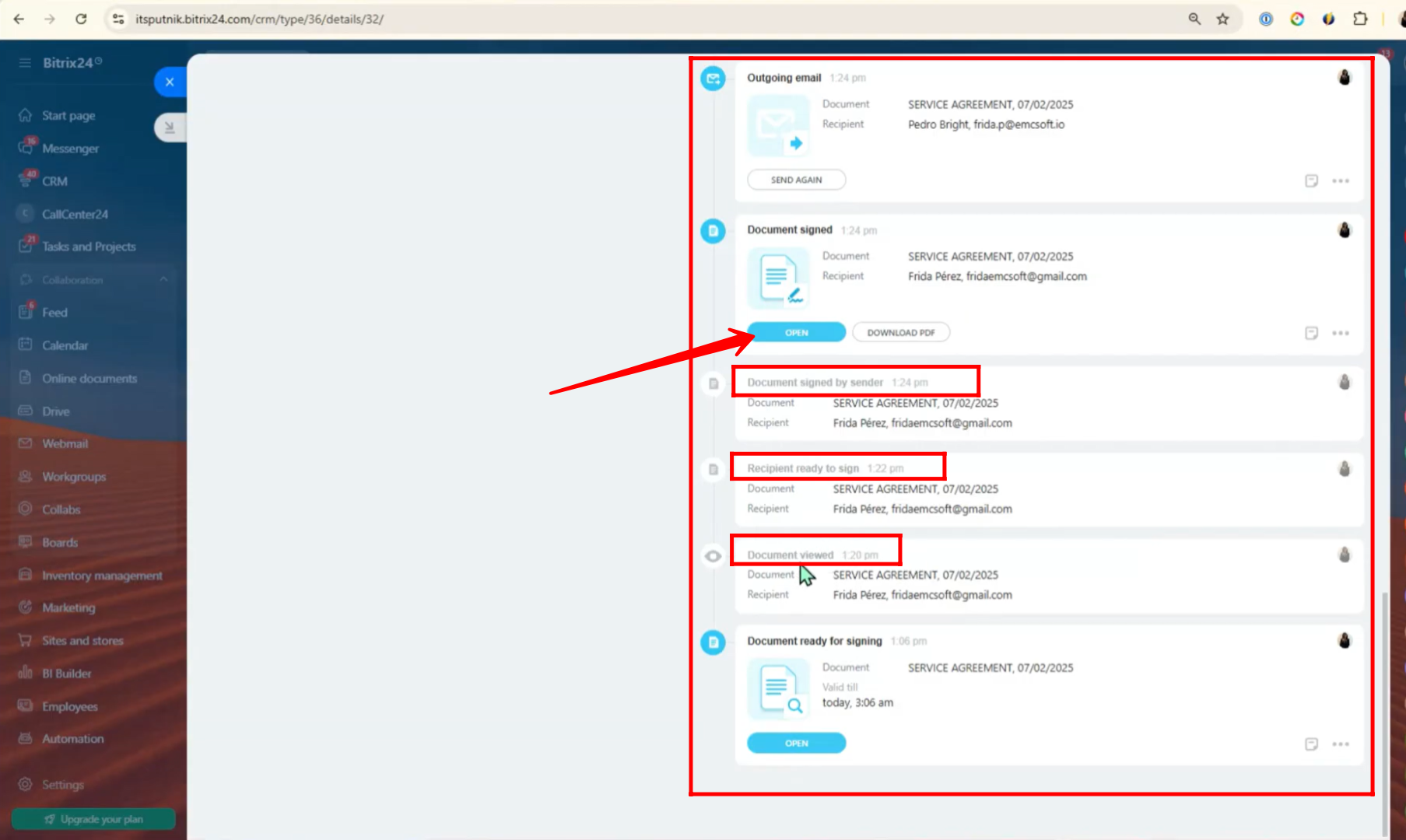This screenshot has width=1406, height=840.
Task: Open Automation in sidebar
Action: click(72, 739)
